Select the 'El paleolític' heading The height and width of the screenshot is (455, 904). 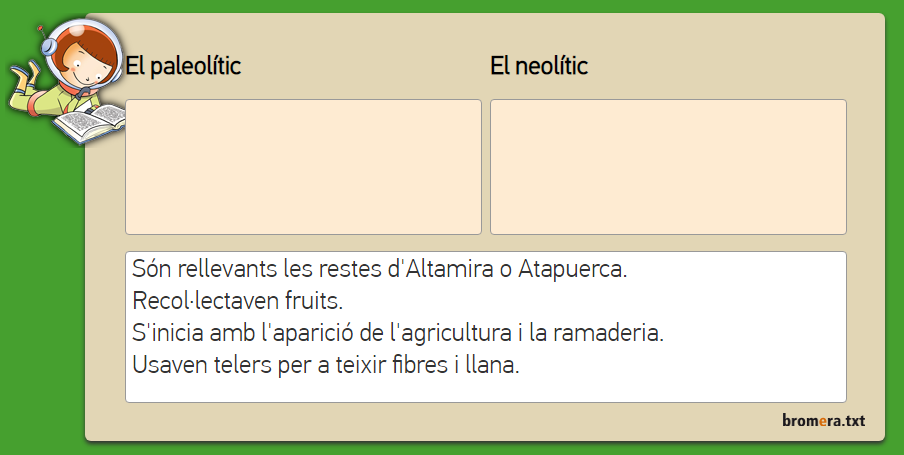coord(183,67)
